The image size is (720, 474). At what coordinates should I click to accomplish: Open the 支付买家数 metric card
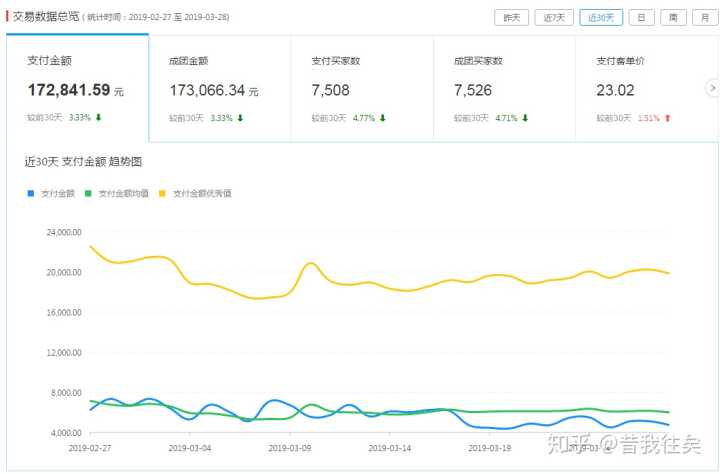tap(361, 88)
